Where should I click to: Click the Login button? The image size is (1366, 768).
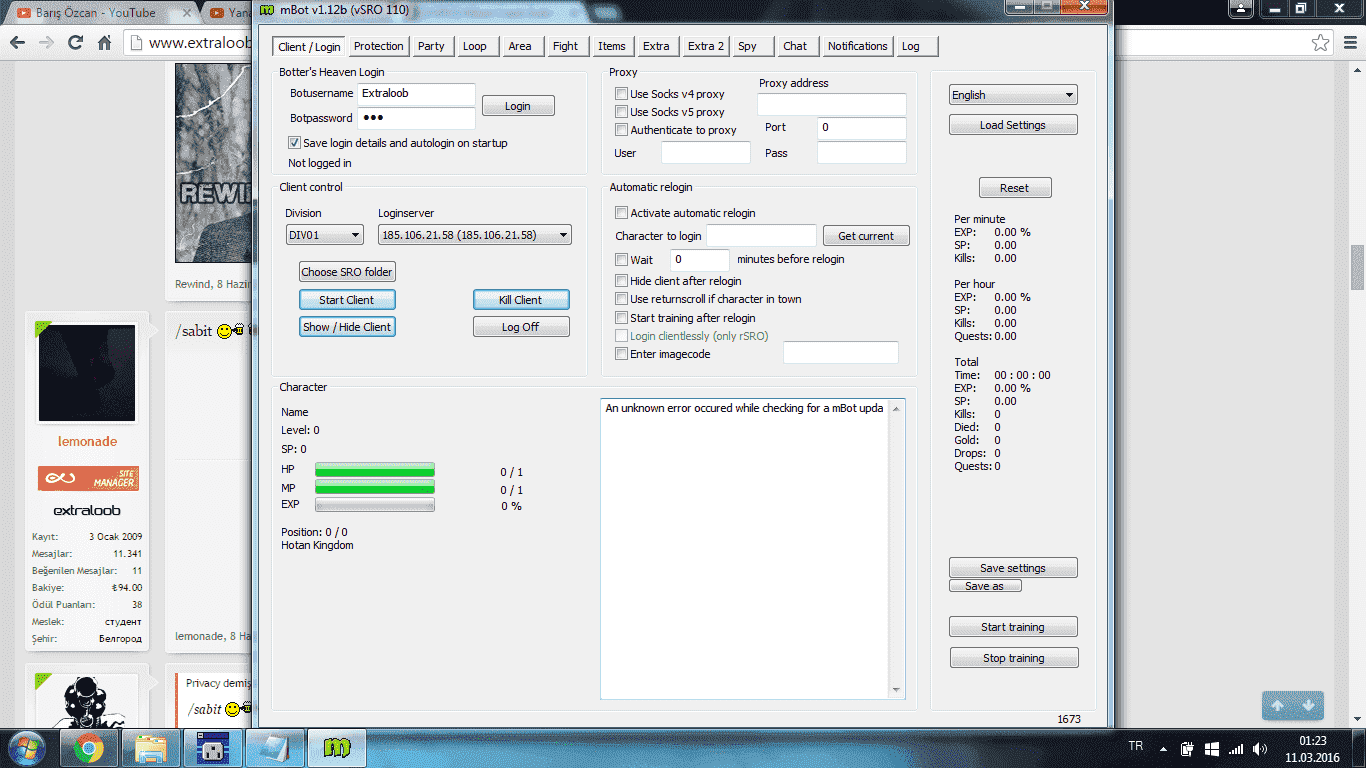pyautogui.click(x=518, y=106)
